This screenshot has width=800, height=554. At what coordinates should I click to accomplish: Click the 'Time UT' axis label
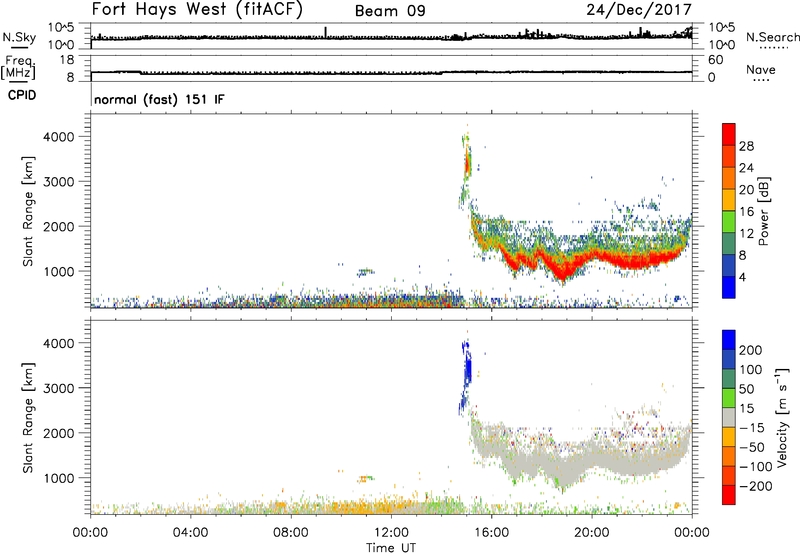tap(391, 548)
